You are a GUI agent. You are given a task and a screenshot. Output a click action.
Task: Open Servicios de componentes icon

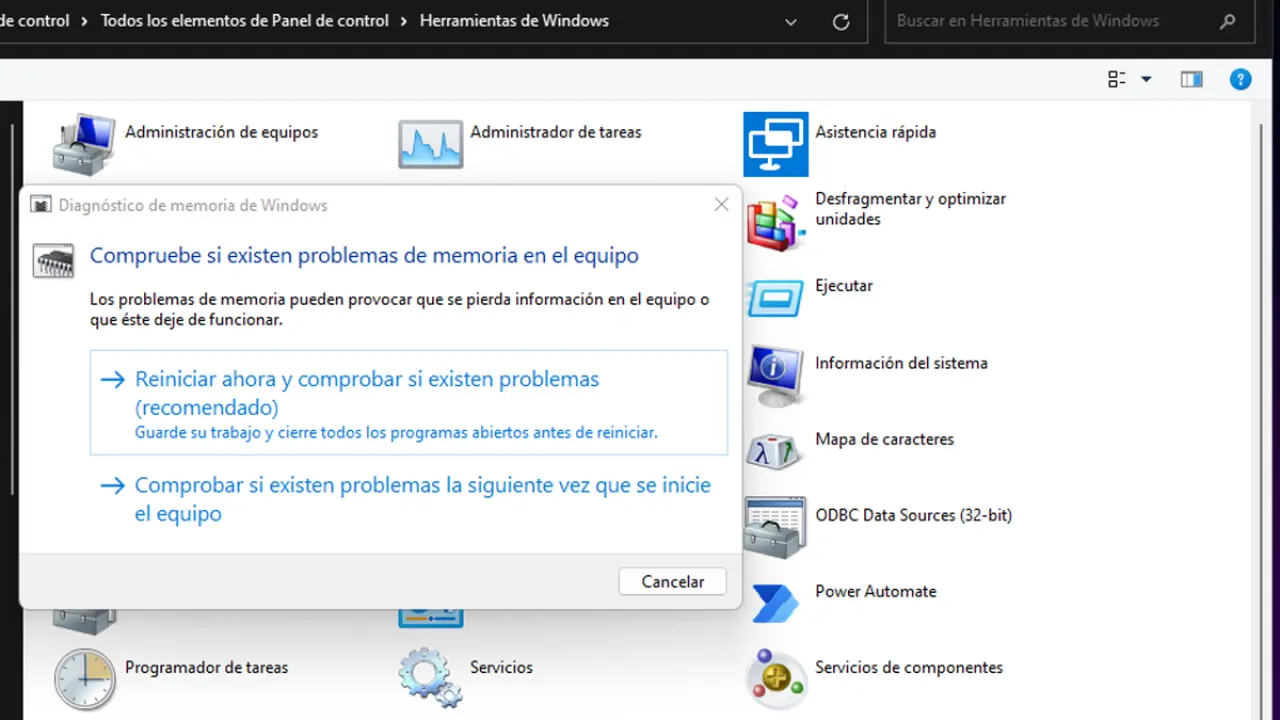[x=775, y=679]
